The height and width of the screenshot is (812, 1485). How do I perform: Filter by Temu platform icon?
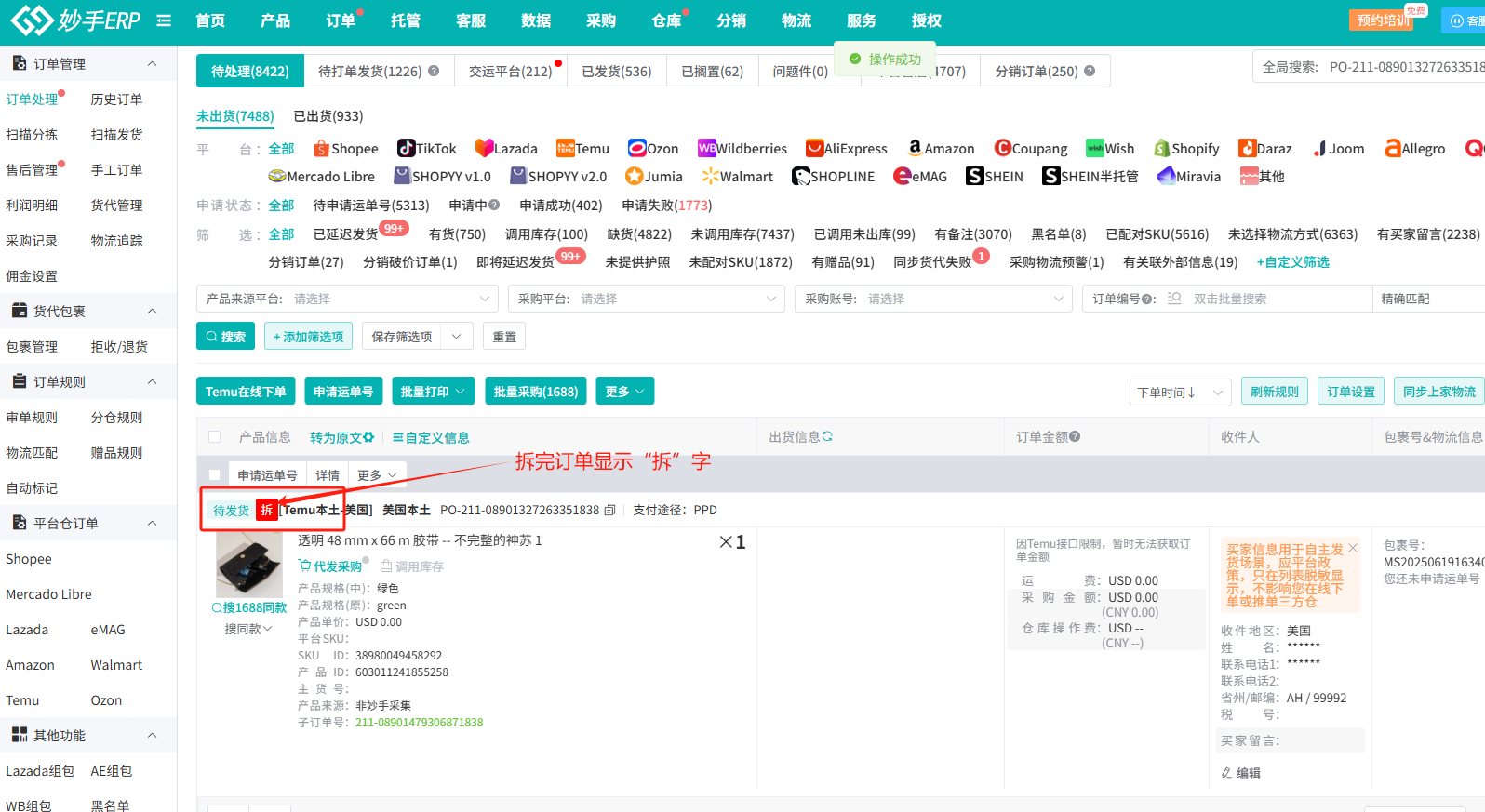[565, 148]
